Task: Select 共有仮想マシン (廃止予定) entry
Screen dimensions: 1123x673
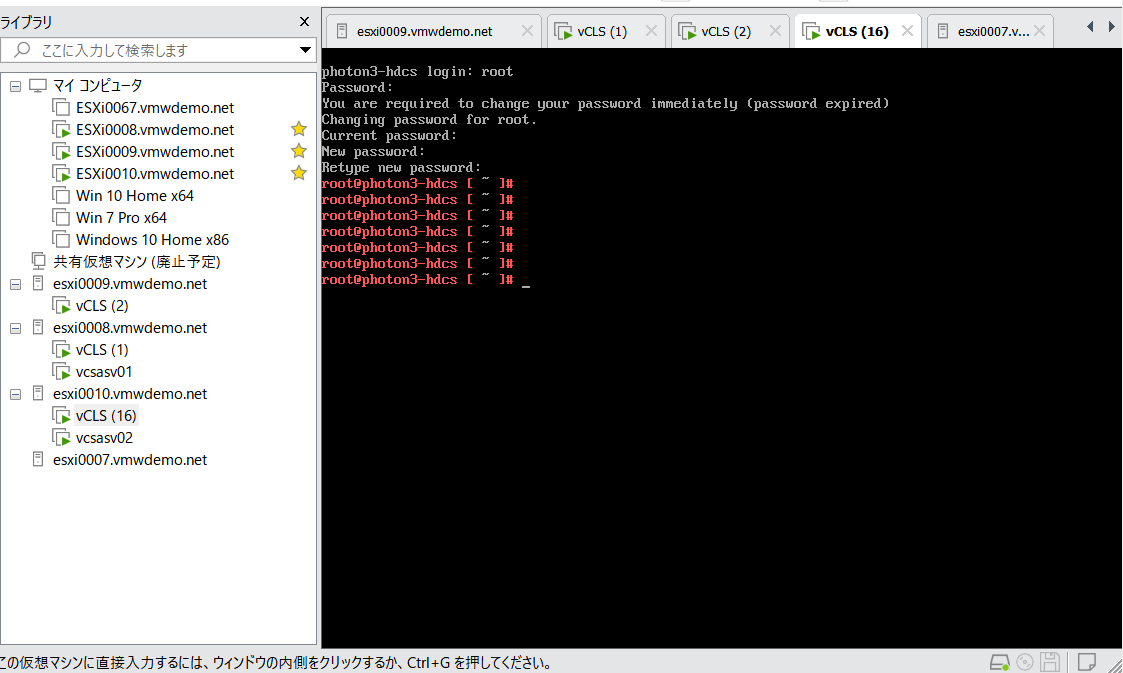Action: coord(136,262)
